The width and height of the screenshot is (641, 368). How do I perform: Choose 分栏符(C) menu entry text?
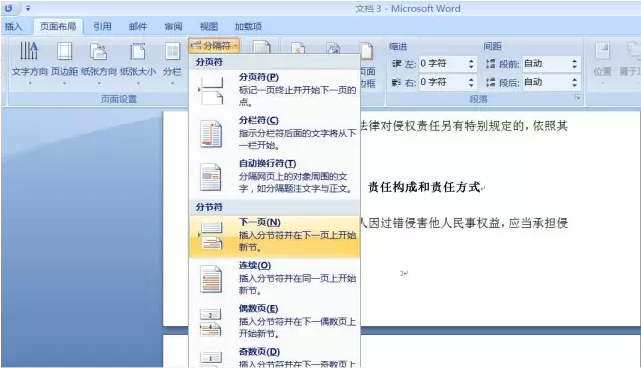pyautogui.click(x=259, y=120)
